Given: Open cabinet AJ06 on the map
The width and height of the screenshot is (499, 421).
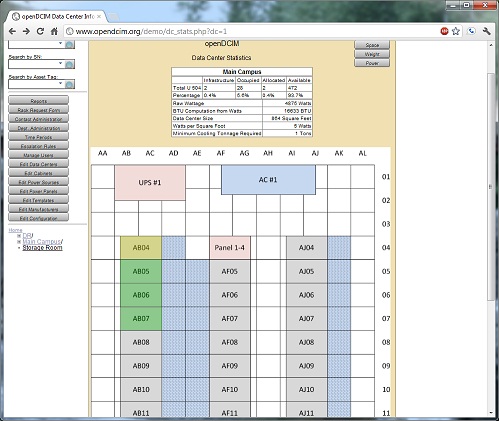Looking at the screenshot, I should (306, 295).
